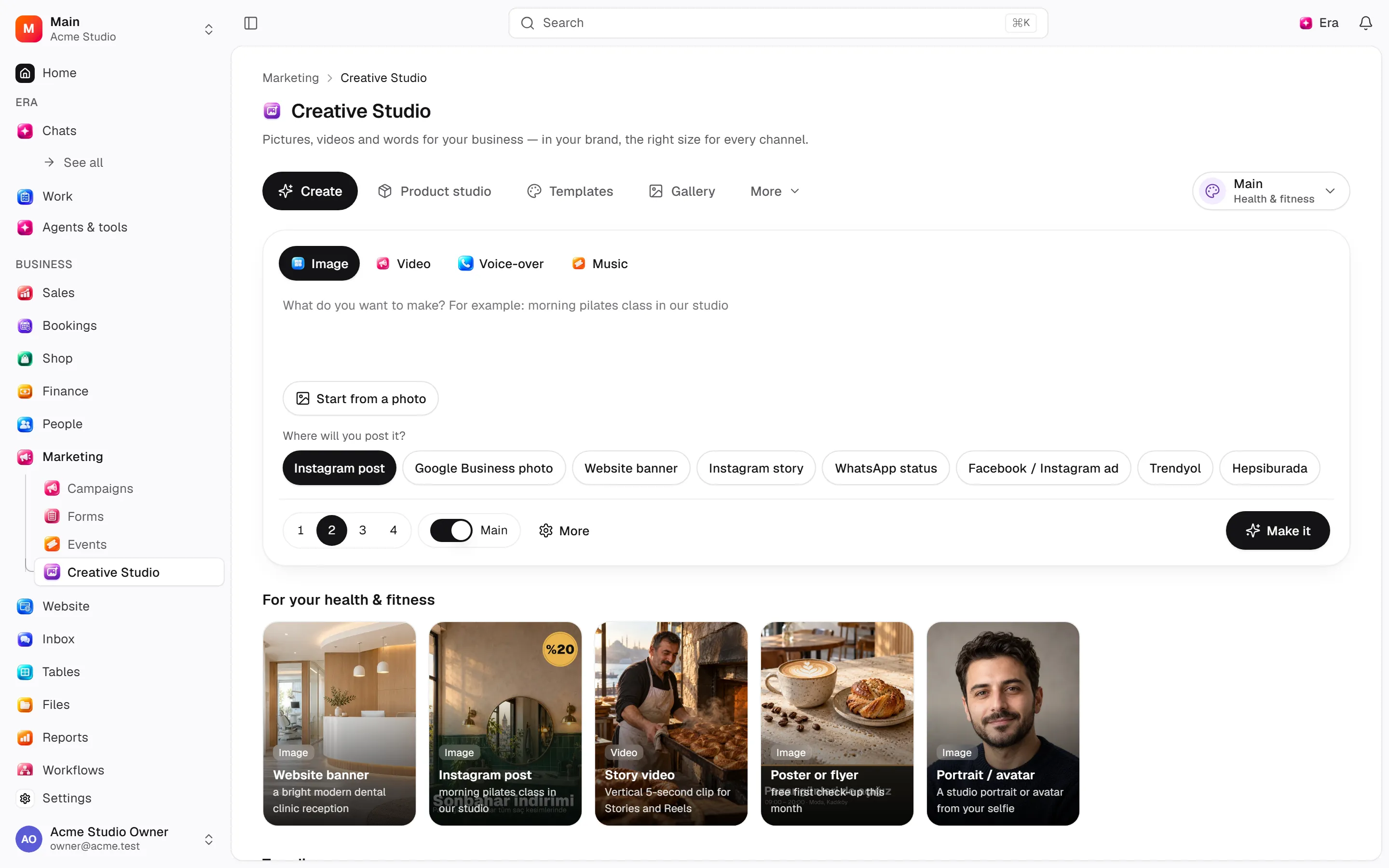
Task: Click the Era assistant icon
Action: [x=1306, y=23]
